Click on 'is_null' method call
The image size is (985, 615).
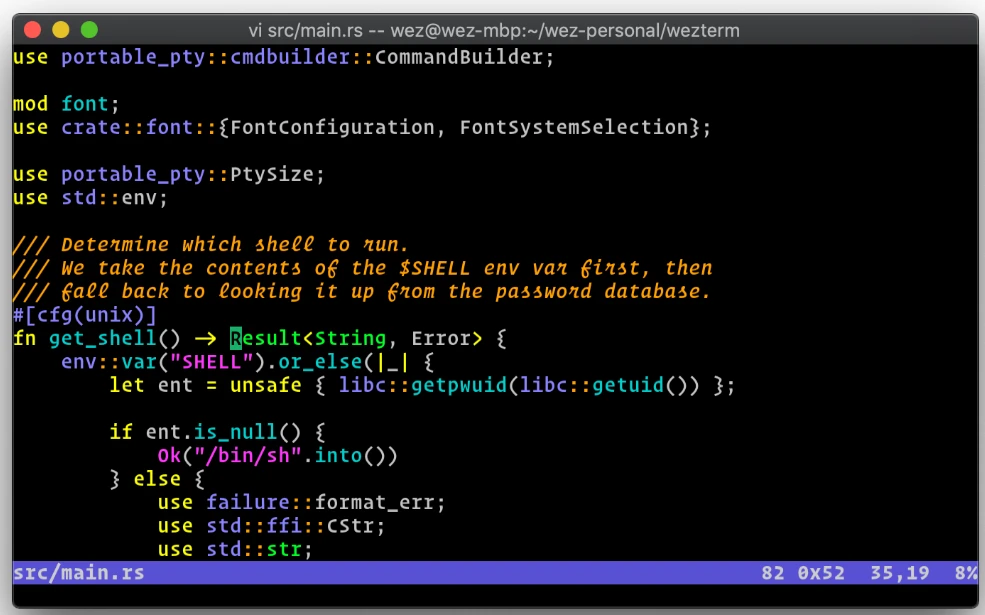(236, 432)
